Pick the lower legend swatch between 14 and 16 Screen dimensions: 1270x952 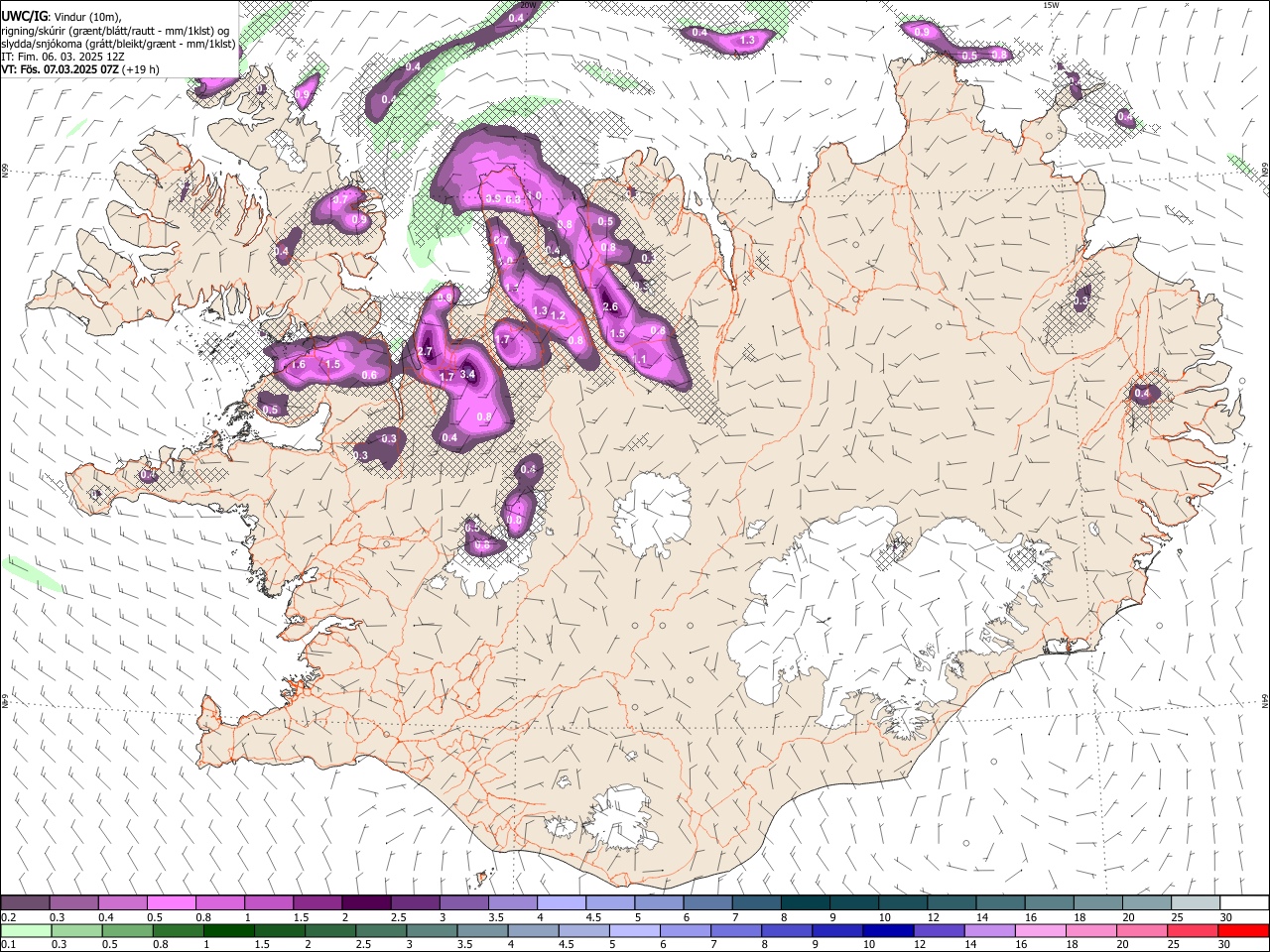coord(989,930)
